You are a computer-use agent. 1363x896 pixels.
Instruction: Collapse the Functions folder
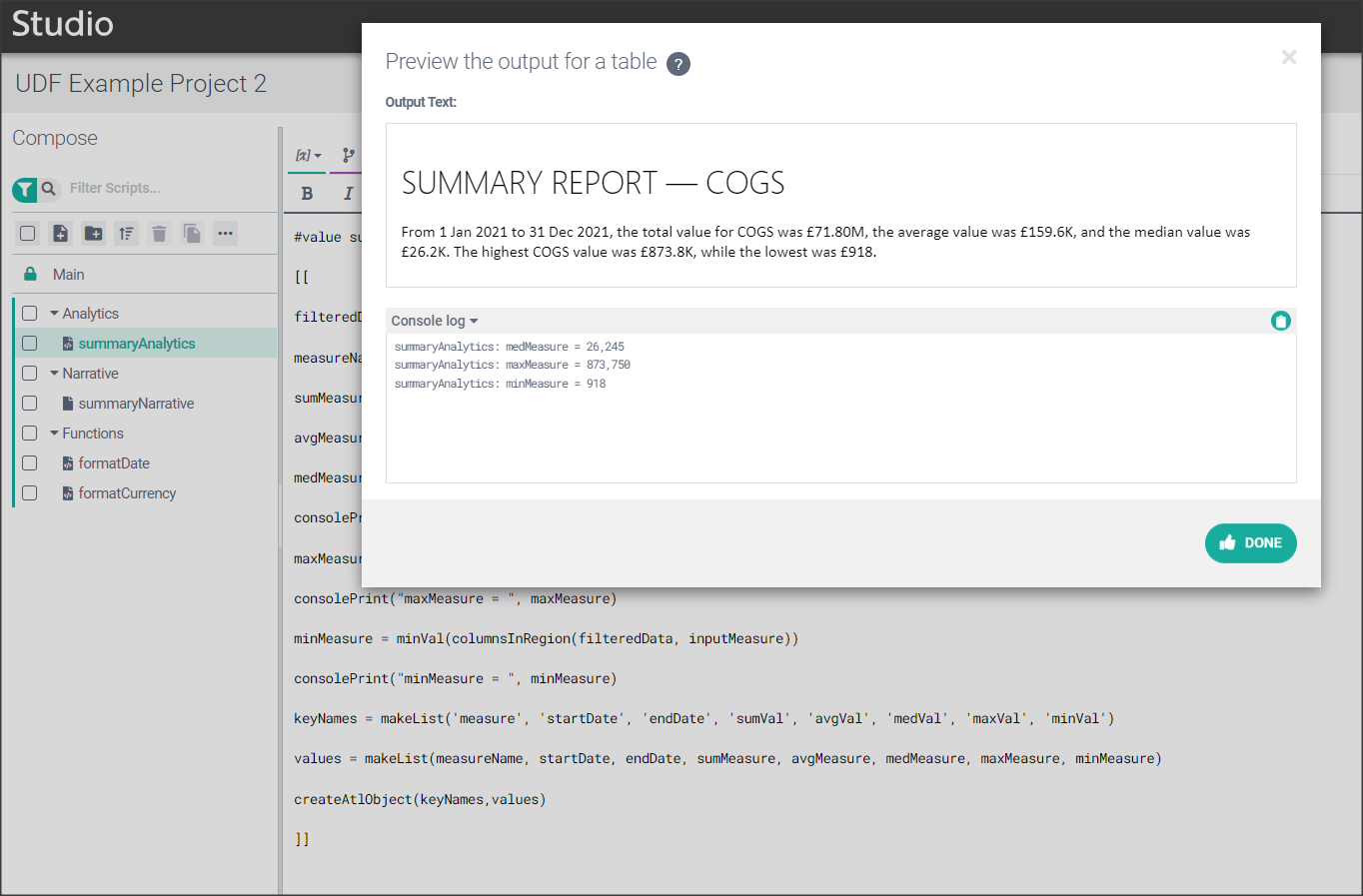coord(54,434)
